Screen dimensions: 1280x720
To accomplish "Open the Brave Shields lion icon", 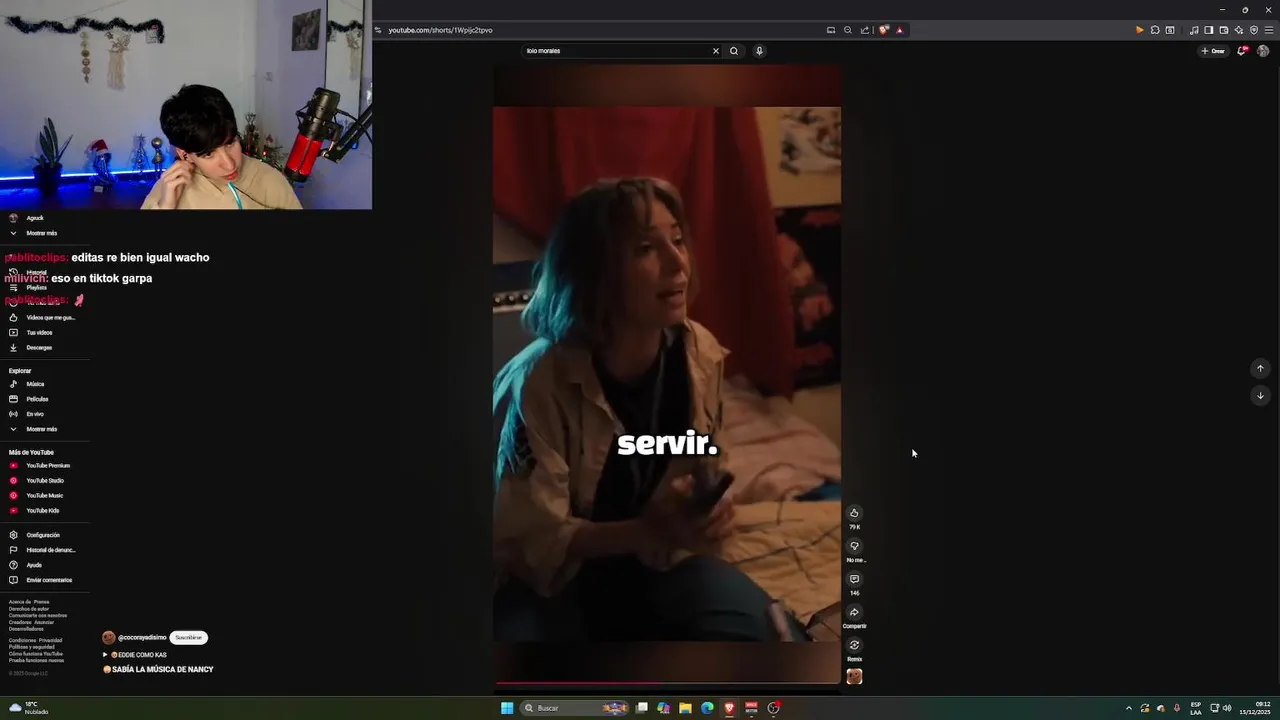I will (883, 30).
